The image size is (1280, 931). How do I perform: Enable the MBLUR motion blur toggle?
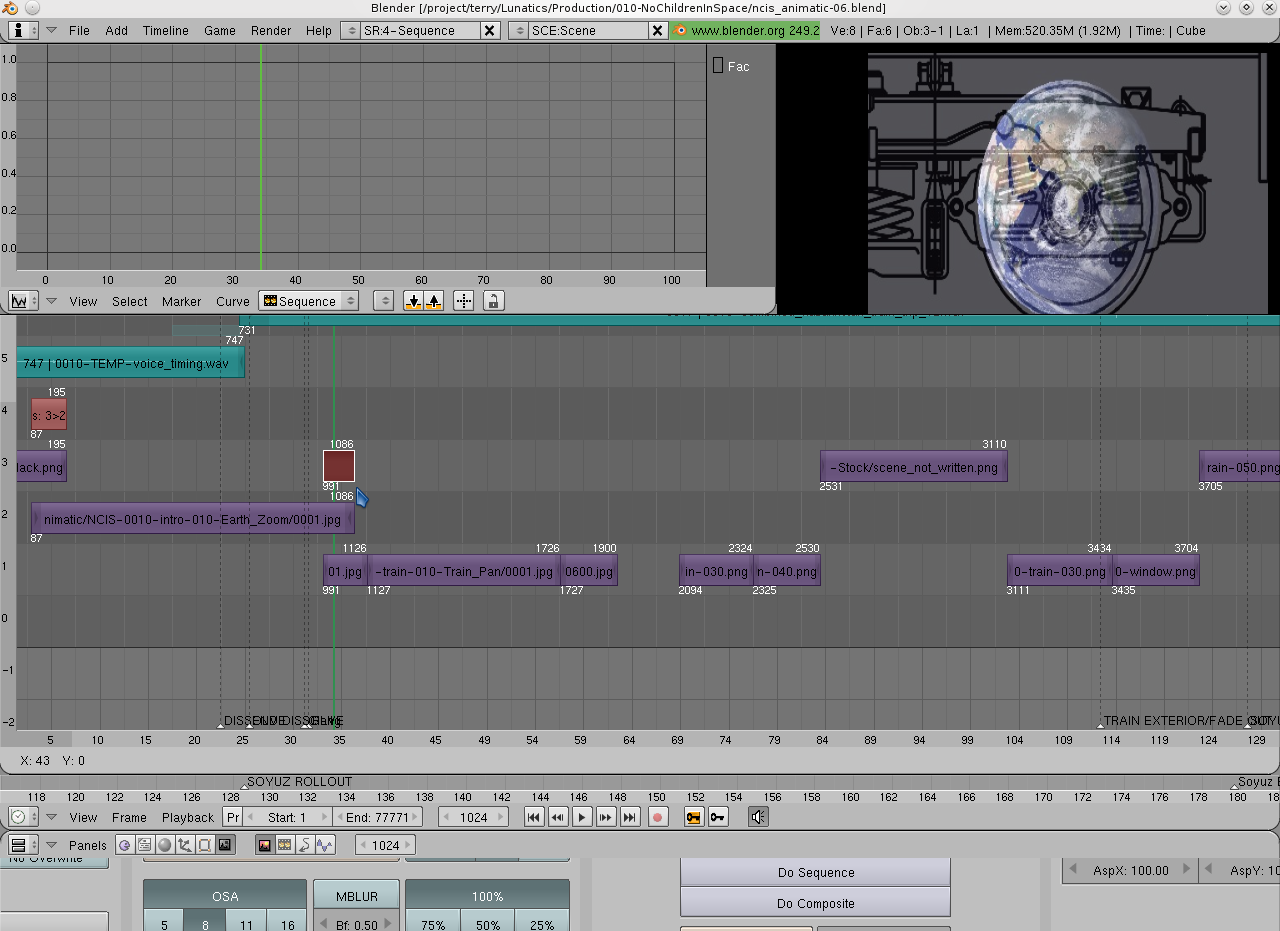tap(356, 896)
